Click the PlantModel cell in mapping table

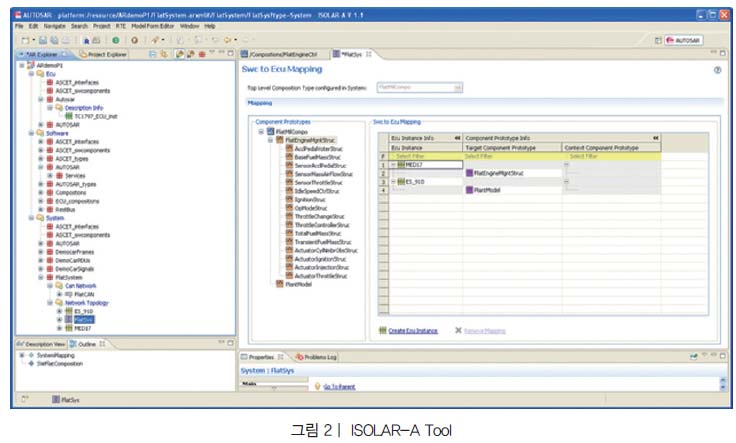[x=512, y=190]
